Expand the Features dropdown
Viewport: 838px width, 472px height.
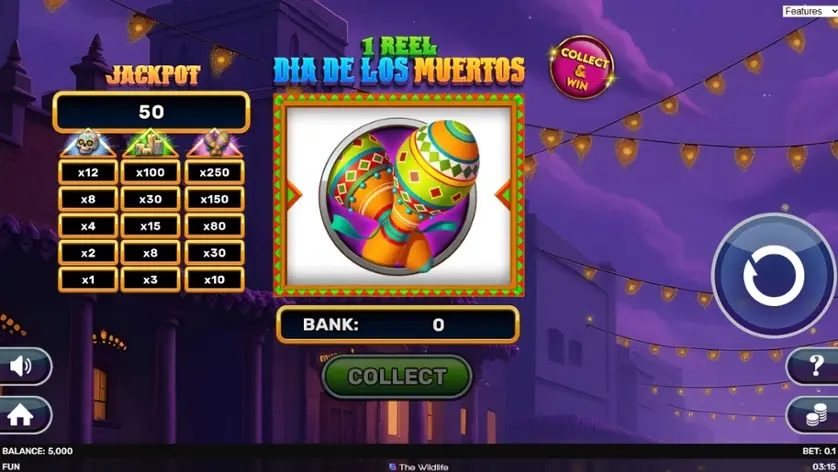tap(810, 11)
